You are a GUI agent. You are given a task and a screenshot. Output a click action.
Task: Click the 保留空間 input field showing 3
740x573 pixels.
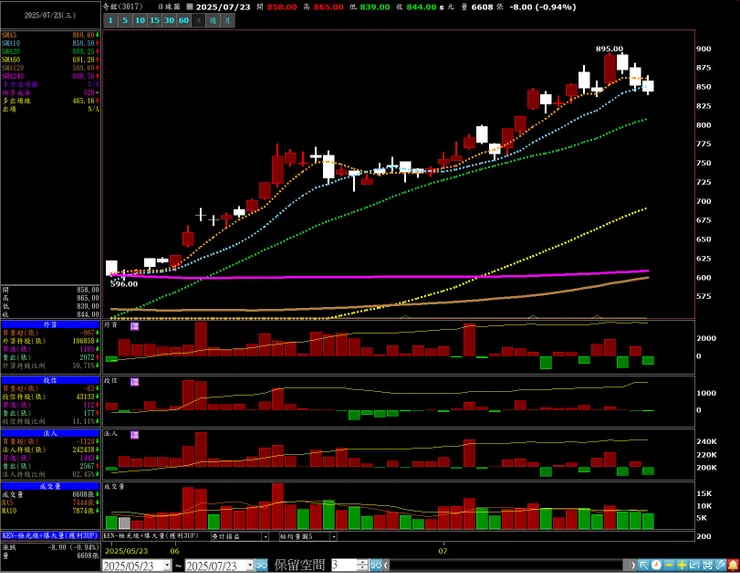click(x=344, y=565)
